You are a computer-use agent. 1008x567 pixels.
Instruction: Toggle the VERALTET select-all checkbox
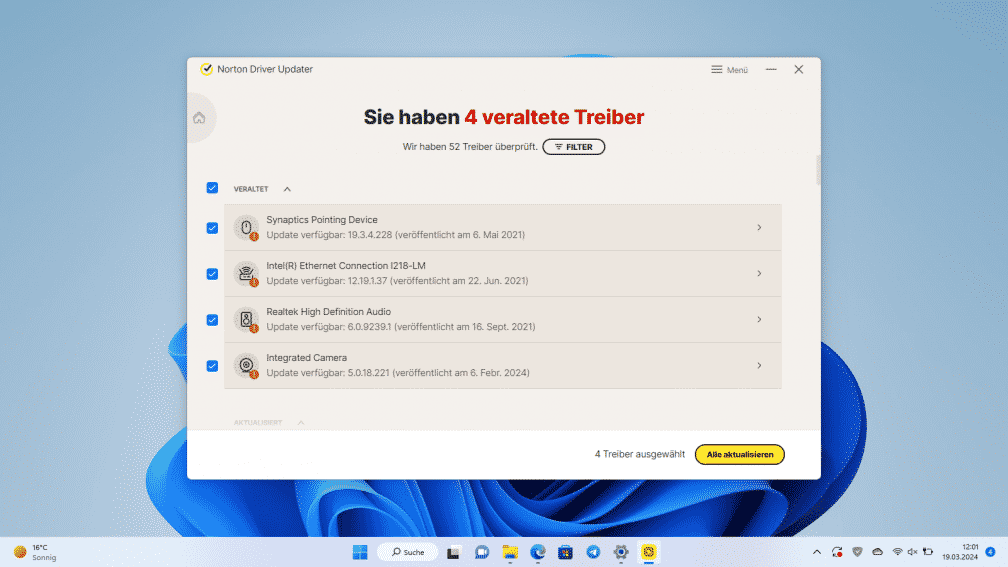tap(212, 188)
